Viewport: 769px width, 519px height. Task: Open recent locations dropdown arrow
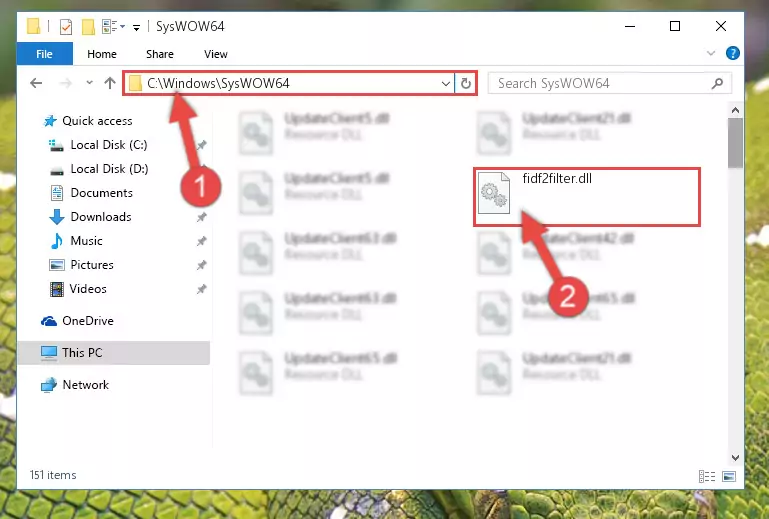(89, 82)
